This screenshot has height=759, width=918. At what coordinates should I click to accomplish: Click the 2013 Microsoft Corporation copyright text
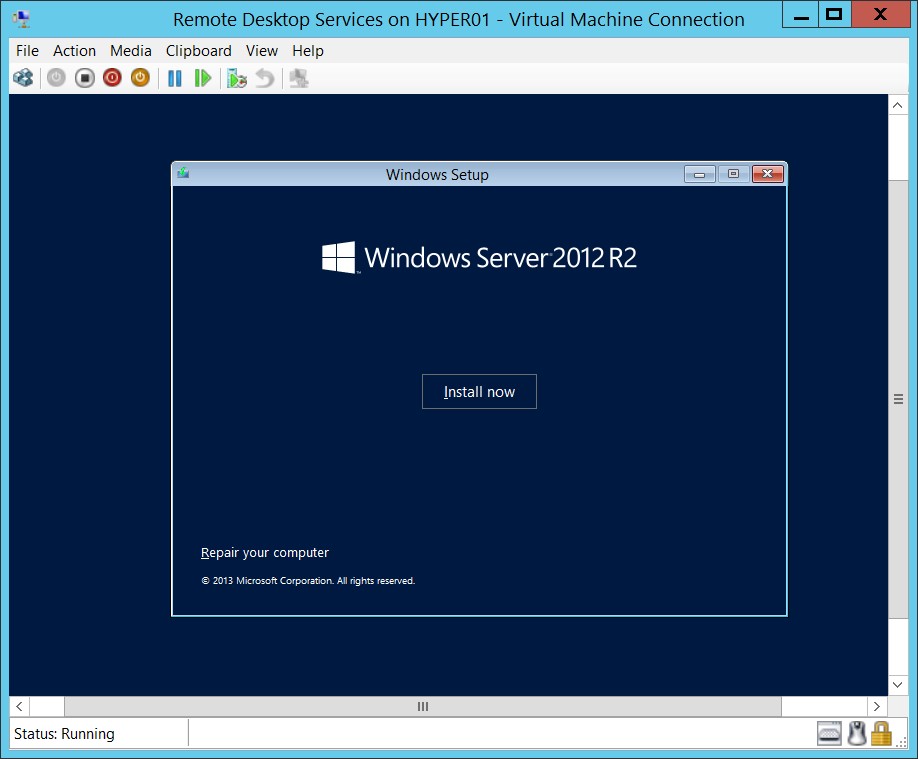308,580
